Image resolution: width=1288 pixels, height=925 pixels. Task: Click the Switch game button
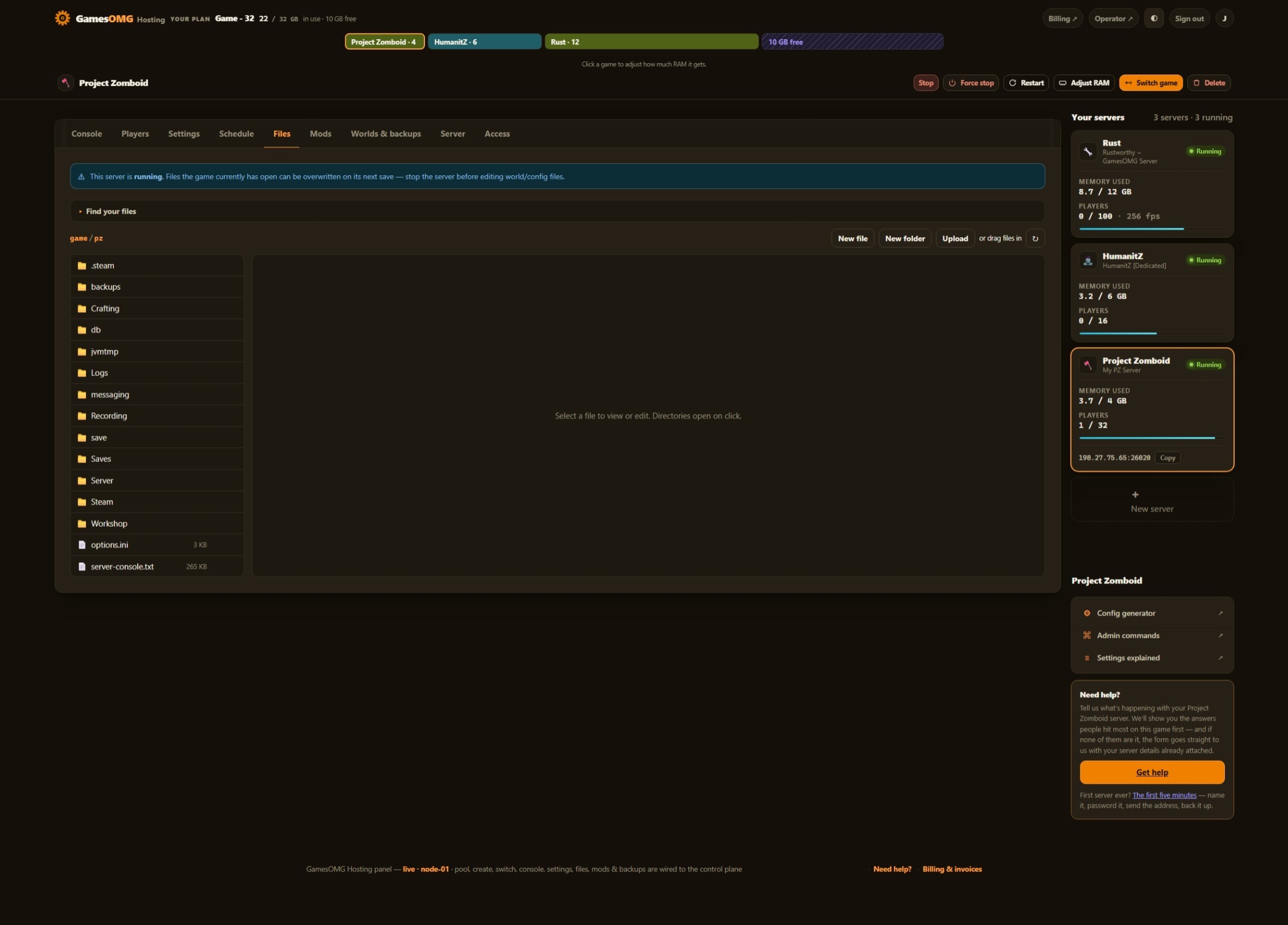click(x=1150, y=83)
